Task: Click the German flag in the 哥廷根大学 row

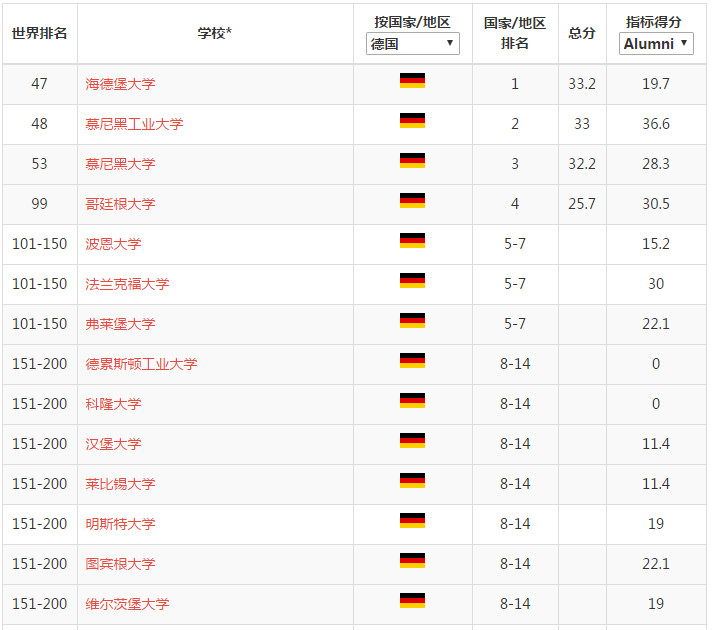Action: coord(412,200)
